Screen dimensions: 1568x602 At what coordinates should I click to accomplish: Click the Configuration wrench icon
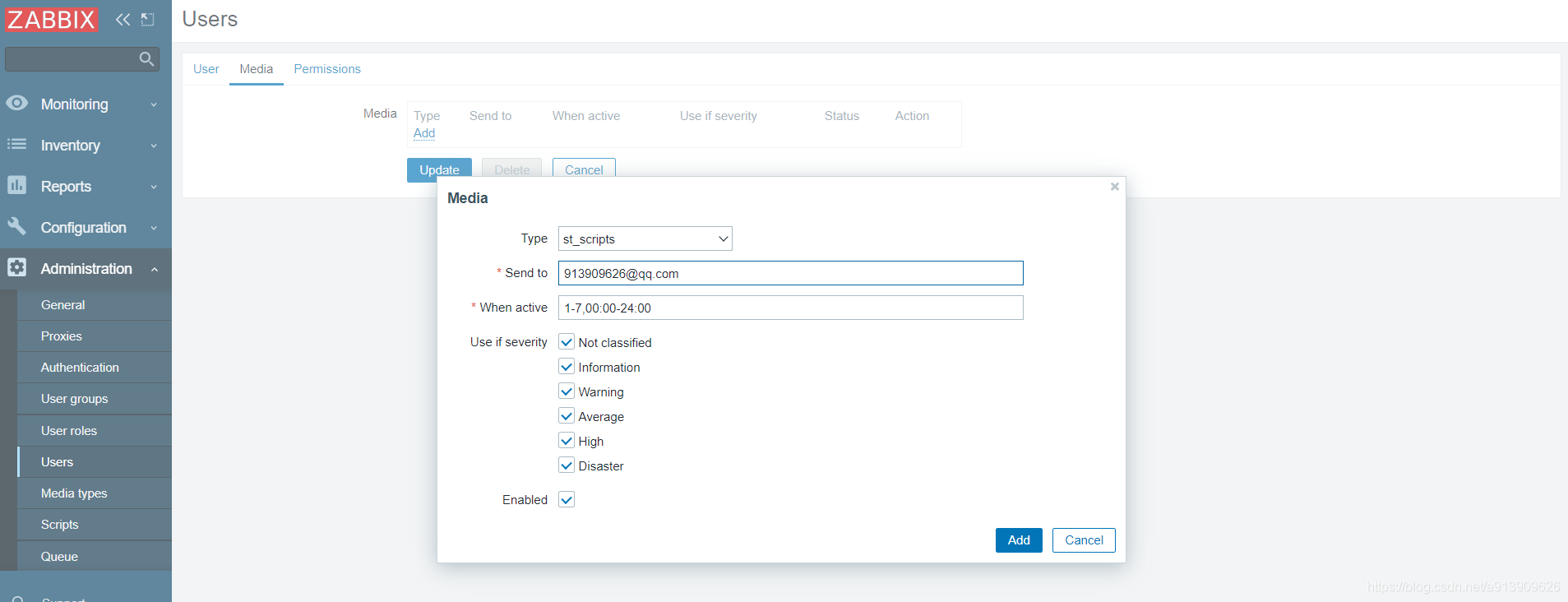click(16, 226)
